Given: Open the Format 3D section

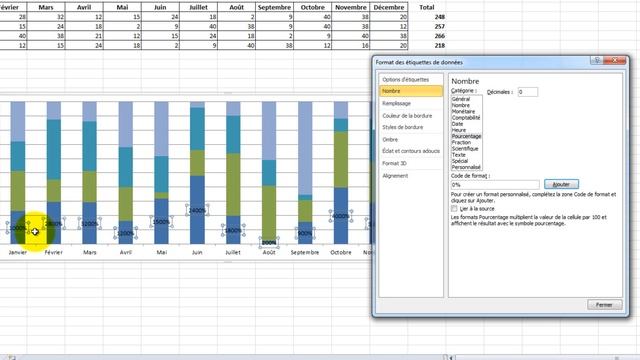Looking at the screenshot, I should coord(394,163).
